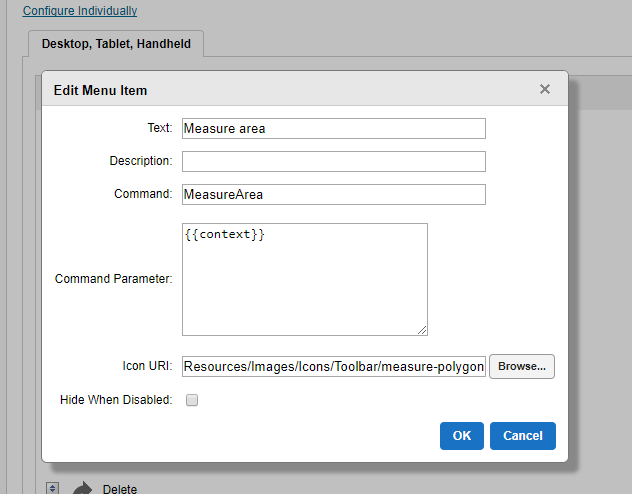
Task: Cancel the Edit Menu Item dialog
Action: tap(523, 436)
